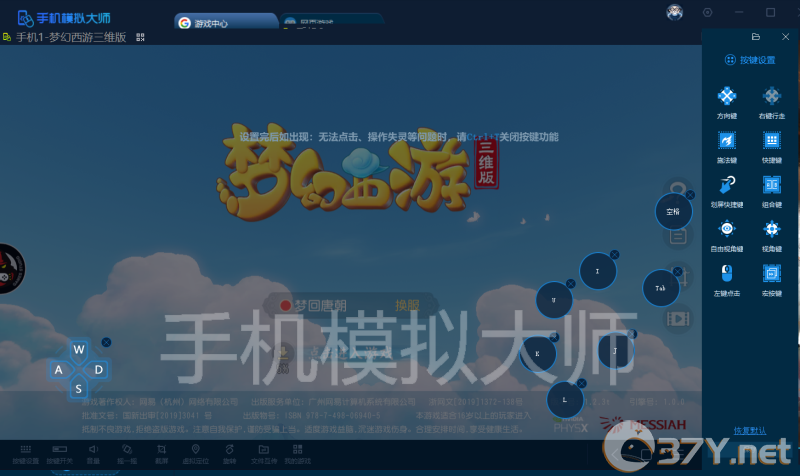Screen dimensions: 800x476
Task: Remove the J key mapping
Action: pyautogui.click(x=633, y=334)
